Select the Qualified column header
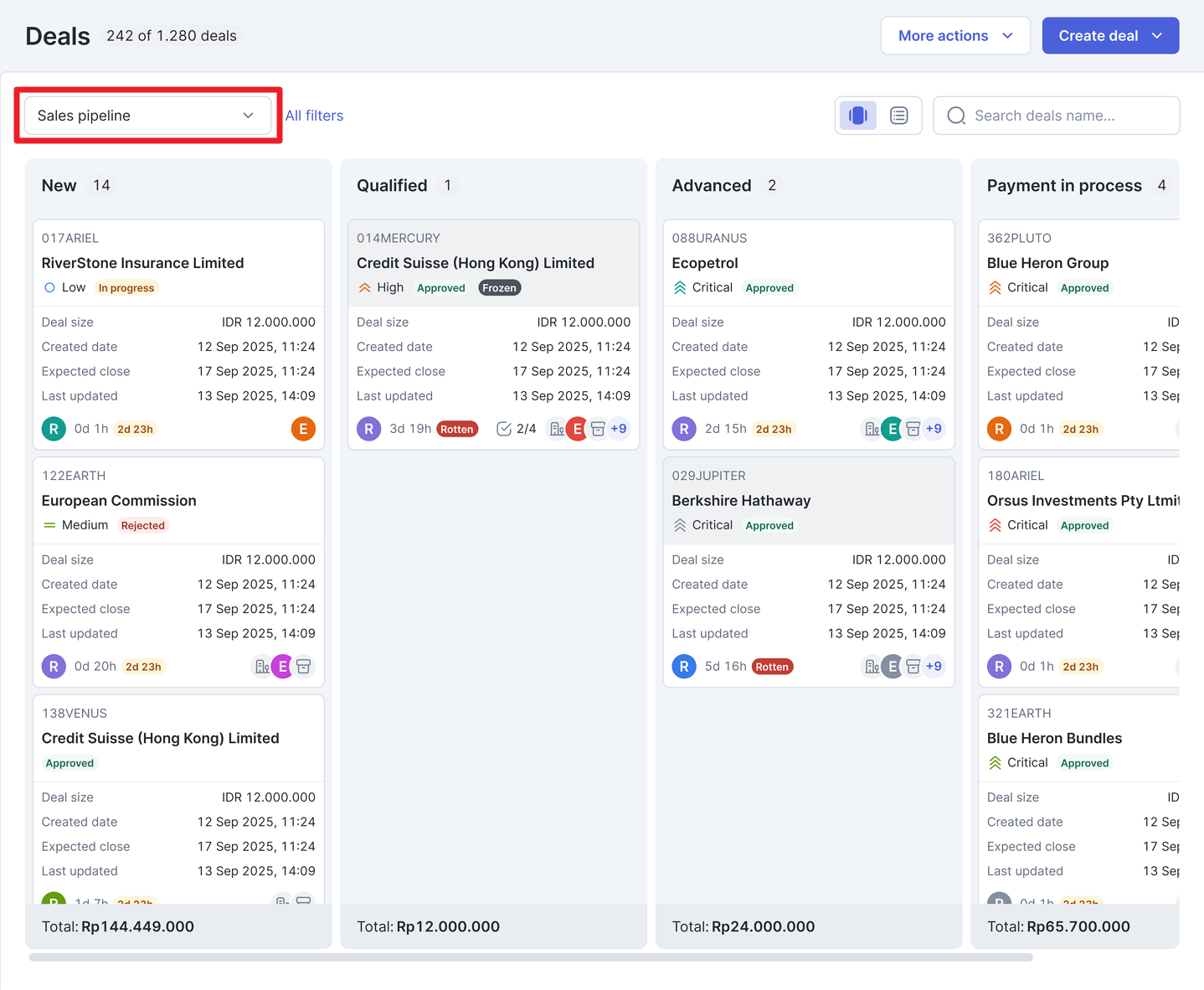Viewport: 1204px width, 990px height. [x=392, y=186]
